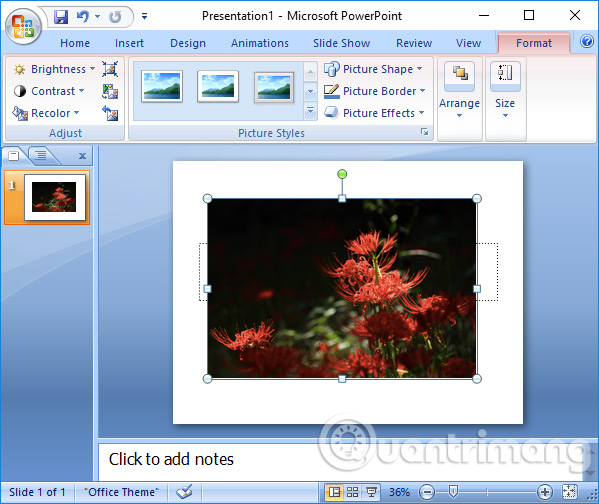Click the zoom in plus button
The width and height of the screenshot is (599, 504).
click(x=545, y=492)
